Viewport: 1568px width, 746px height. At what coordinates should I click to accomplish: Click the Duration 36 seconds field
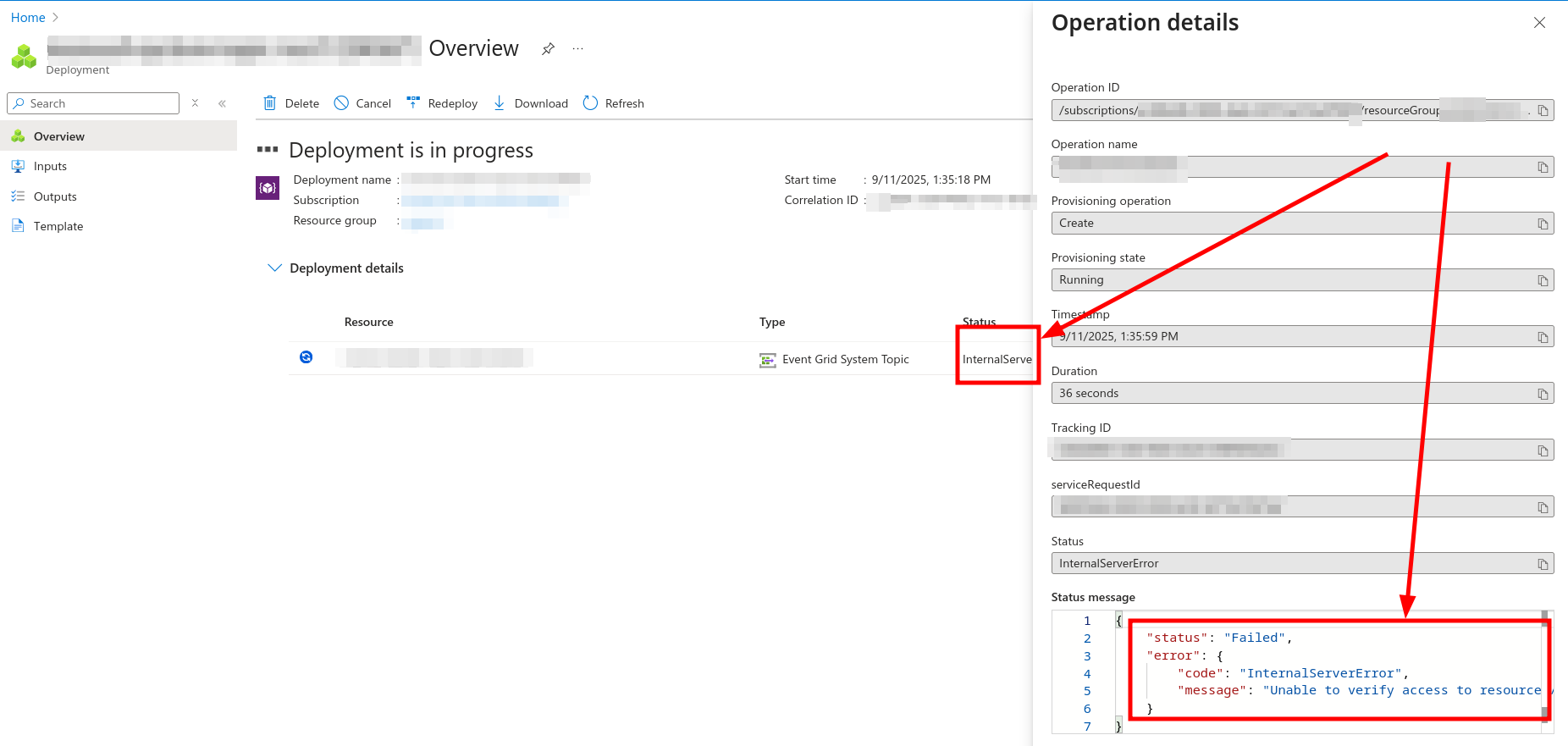1302,394
